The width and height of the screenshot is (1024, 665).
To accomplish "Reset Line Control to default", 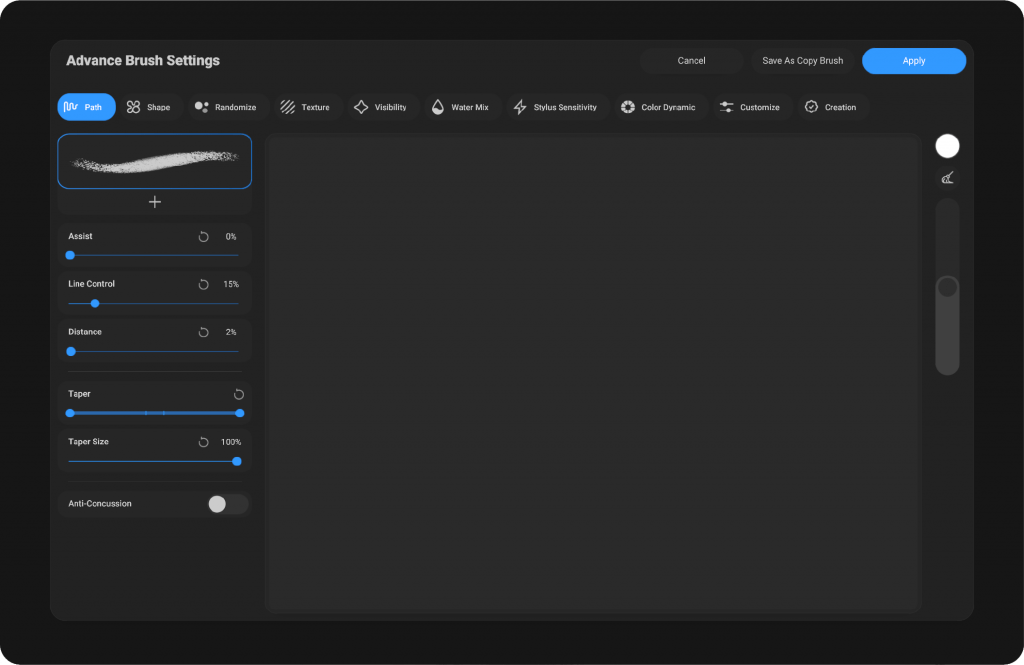I will (204, 285).
